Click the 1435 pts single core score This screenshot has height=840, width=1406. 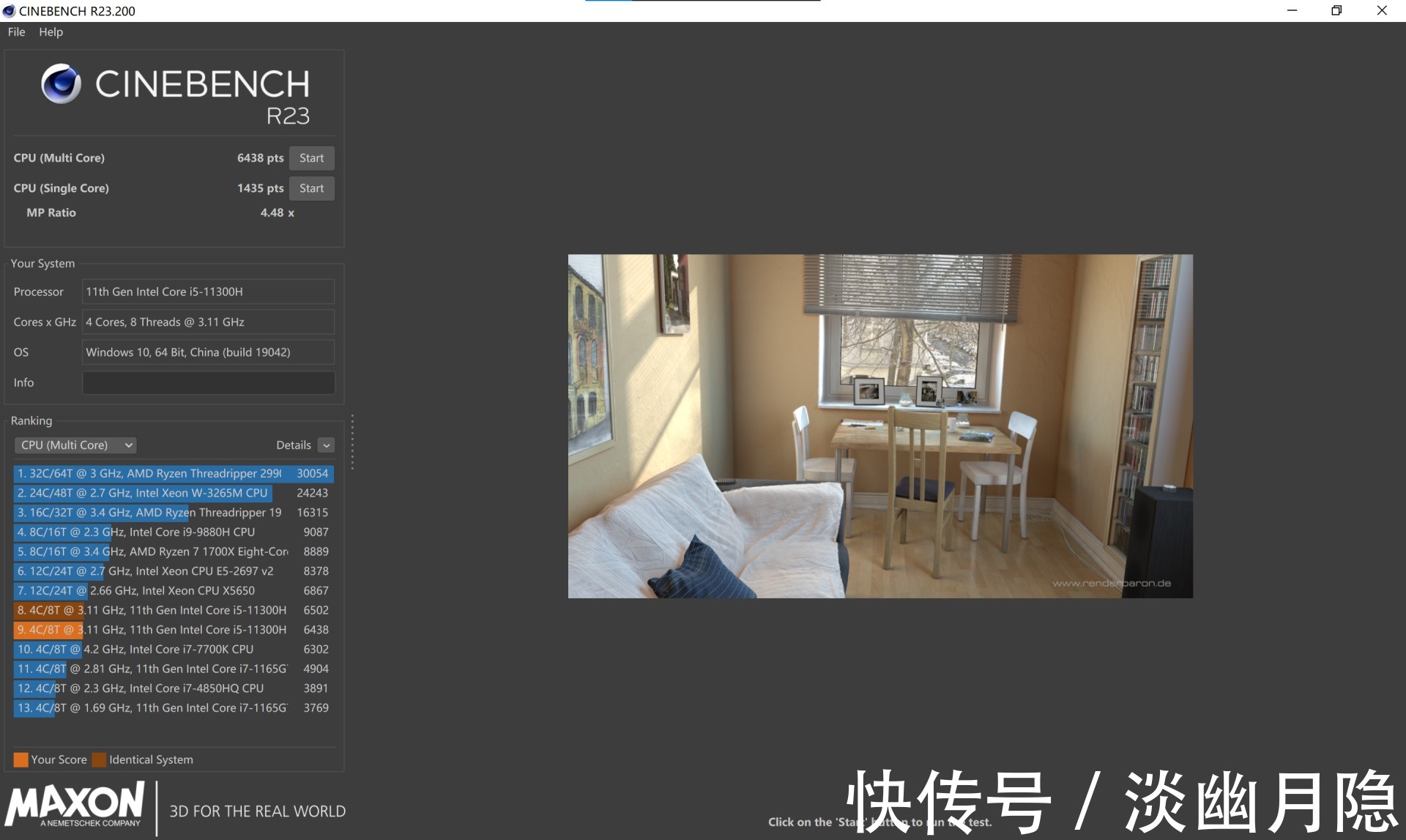pyautogui.click(x=260, y=188)
